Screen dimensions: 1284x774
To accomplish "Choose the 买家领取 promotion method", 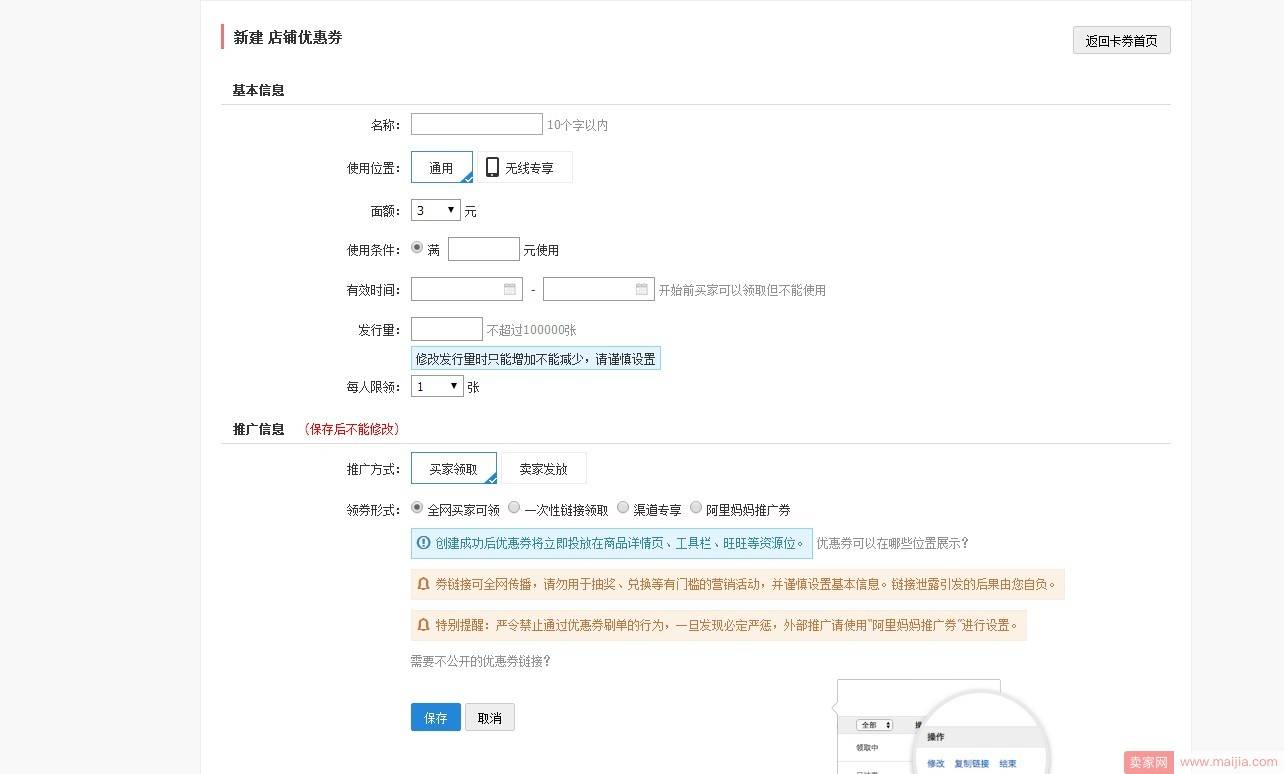I will (454, 468).
